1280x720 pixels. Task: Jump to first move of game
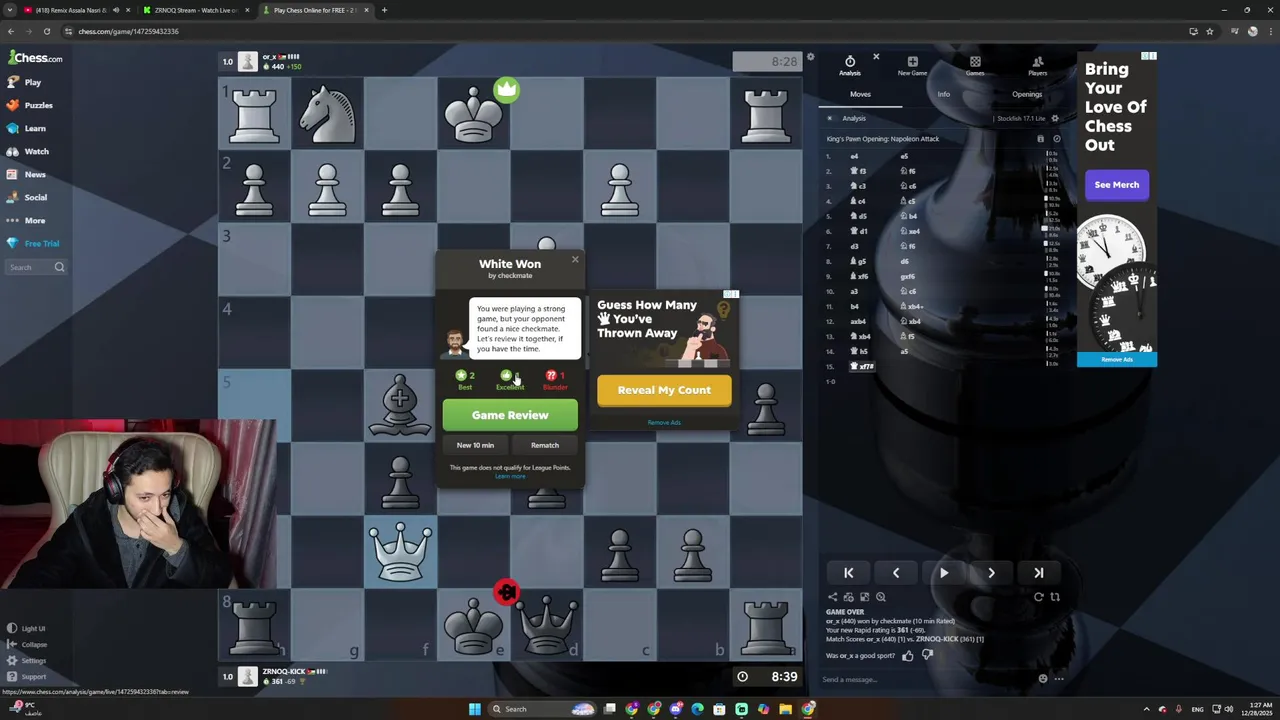point(848,573)
